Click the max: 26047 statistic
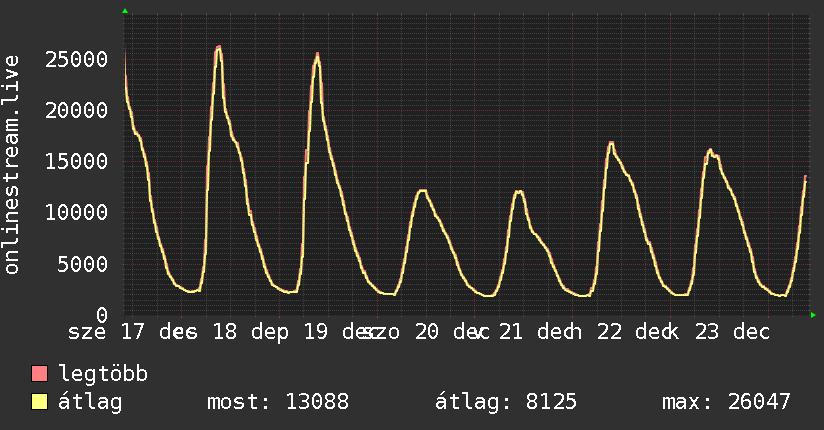This screenshot has height=430, width=824. click(x=726, y=402)
